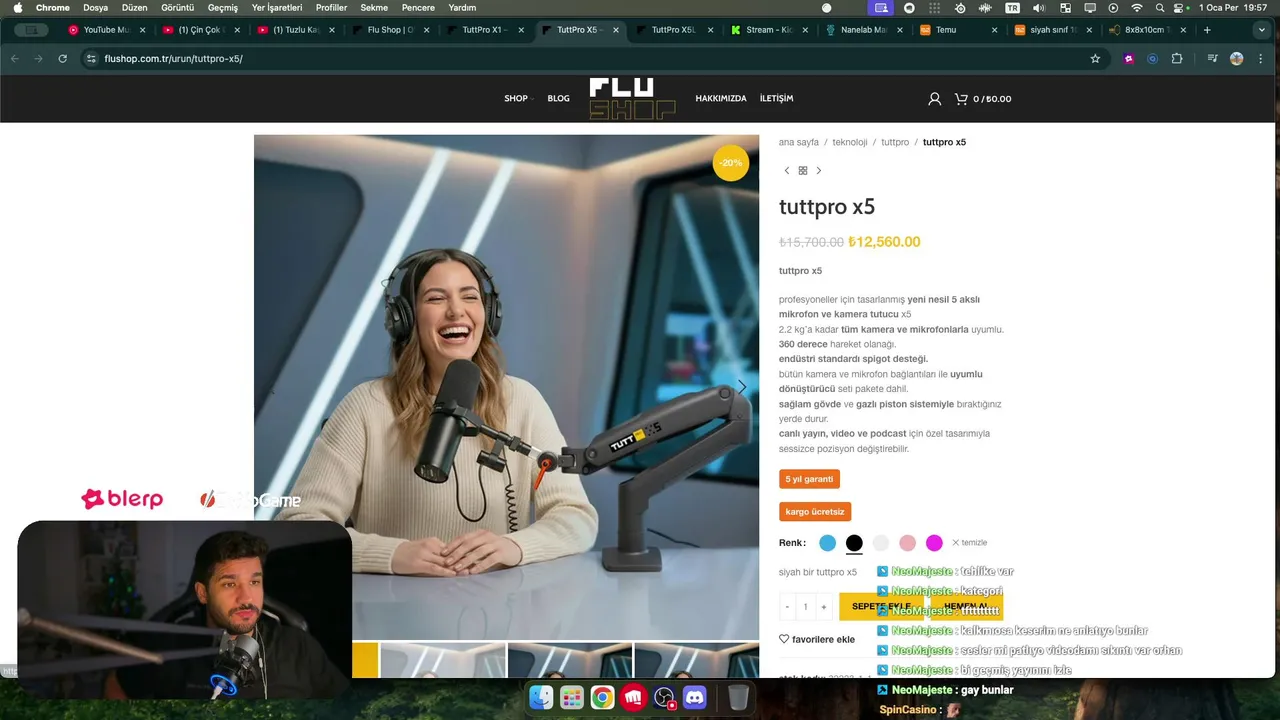
Task: Expand the SHOP dropdown menu
Action: pyautogui.click(x=519, y=99)
